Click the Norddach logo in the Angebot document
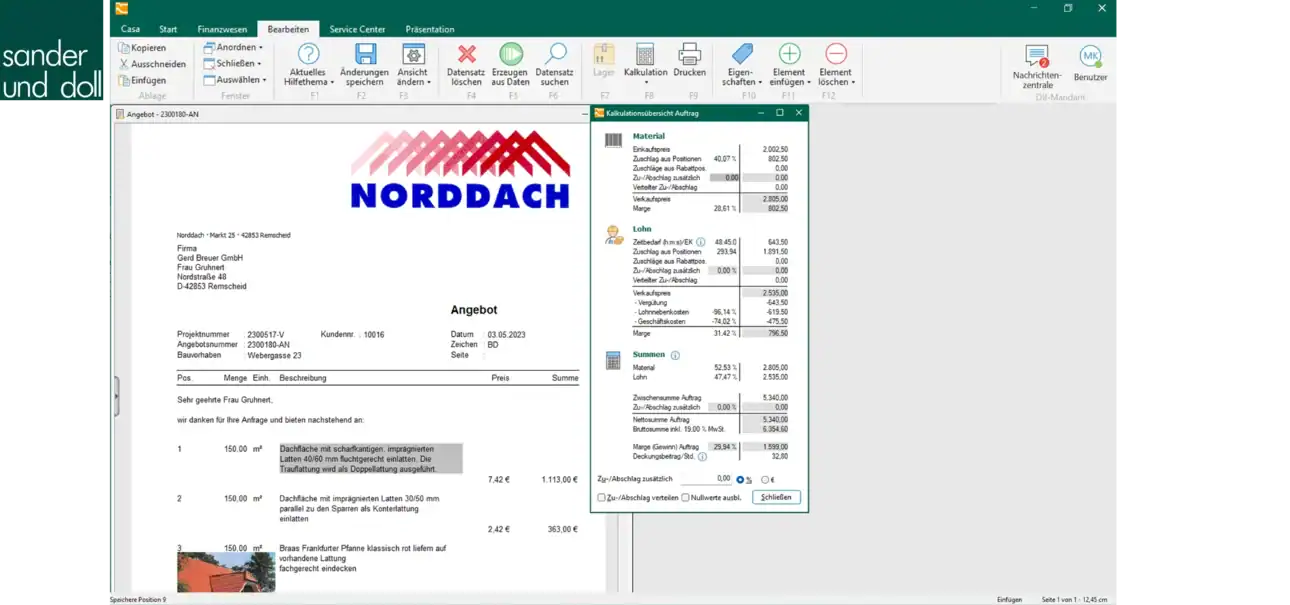 (460, 168)
